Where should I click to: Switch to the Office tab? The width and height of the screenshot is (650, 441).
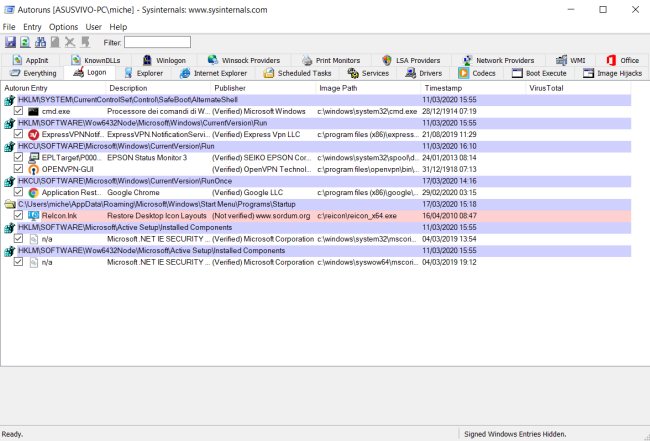click(623, 61)
